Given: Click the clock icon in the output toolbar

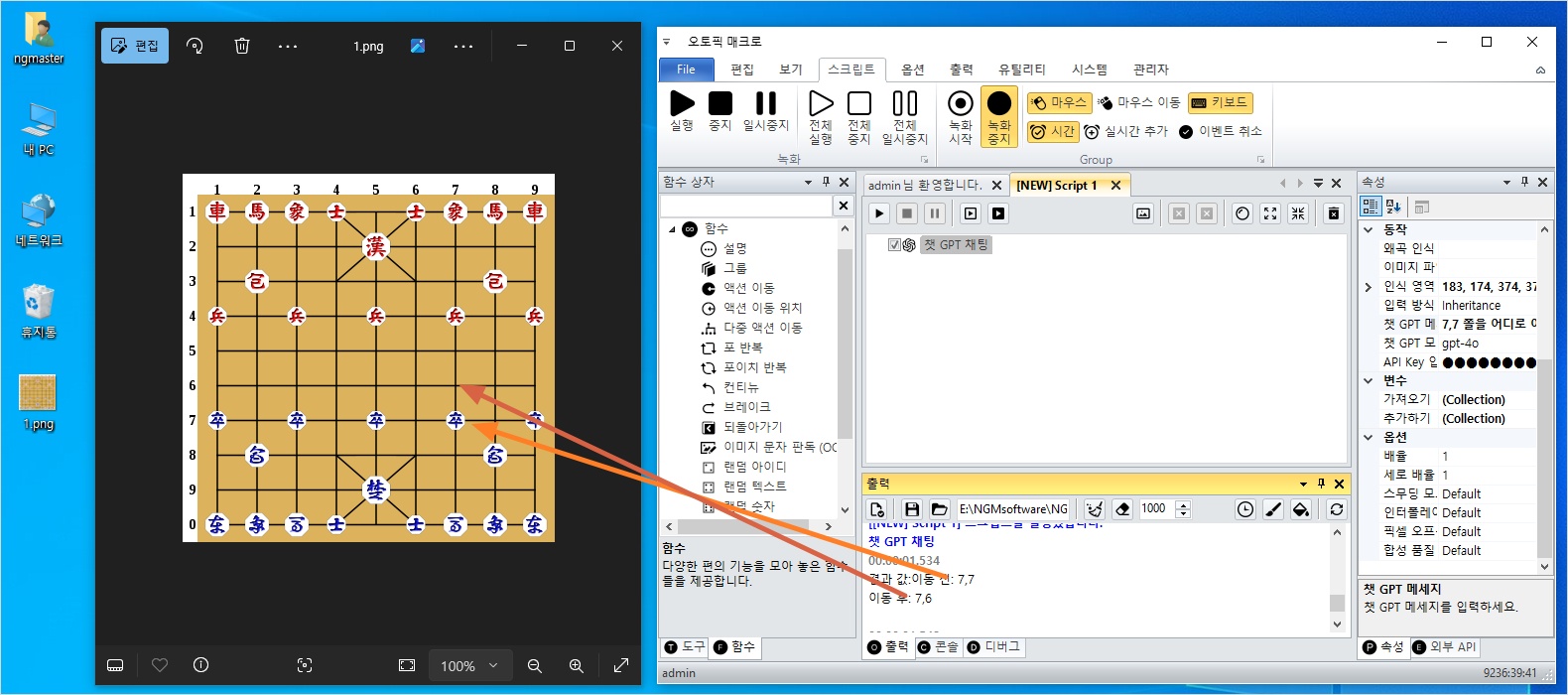Looking at the screenshot, I should pyautogui.click(x=1245, y=509).
